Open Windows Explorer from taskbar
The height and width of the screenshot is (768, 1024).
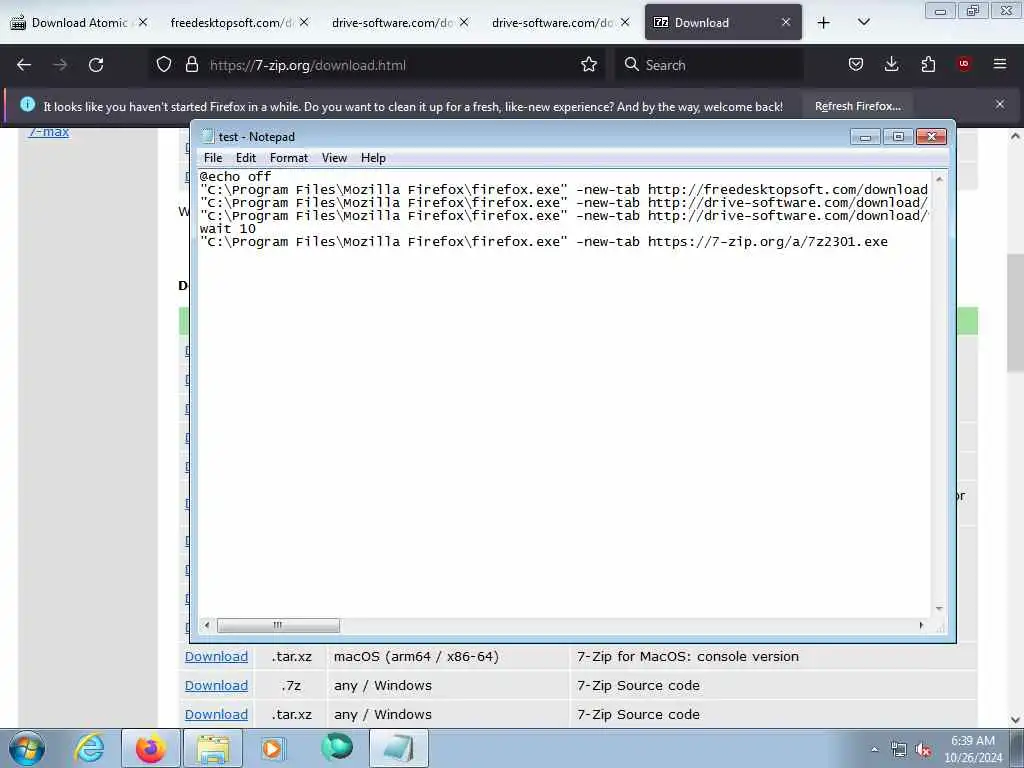[x=213, y=748]
